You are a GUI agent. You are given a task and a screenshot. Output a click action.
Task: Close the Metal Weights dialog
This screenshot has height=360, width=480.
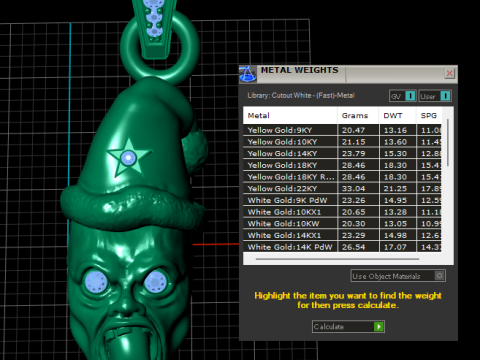click(449, 73)
